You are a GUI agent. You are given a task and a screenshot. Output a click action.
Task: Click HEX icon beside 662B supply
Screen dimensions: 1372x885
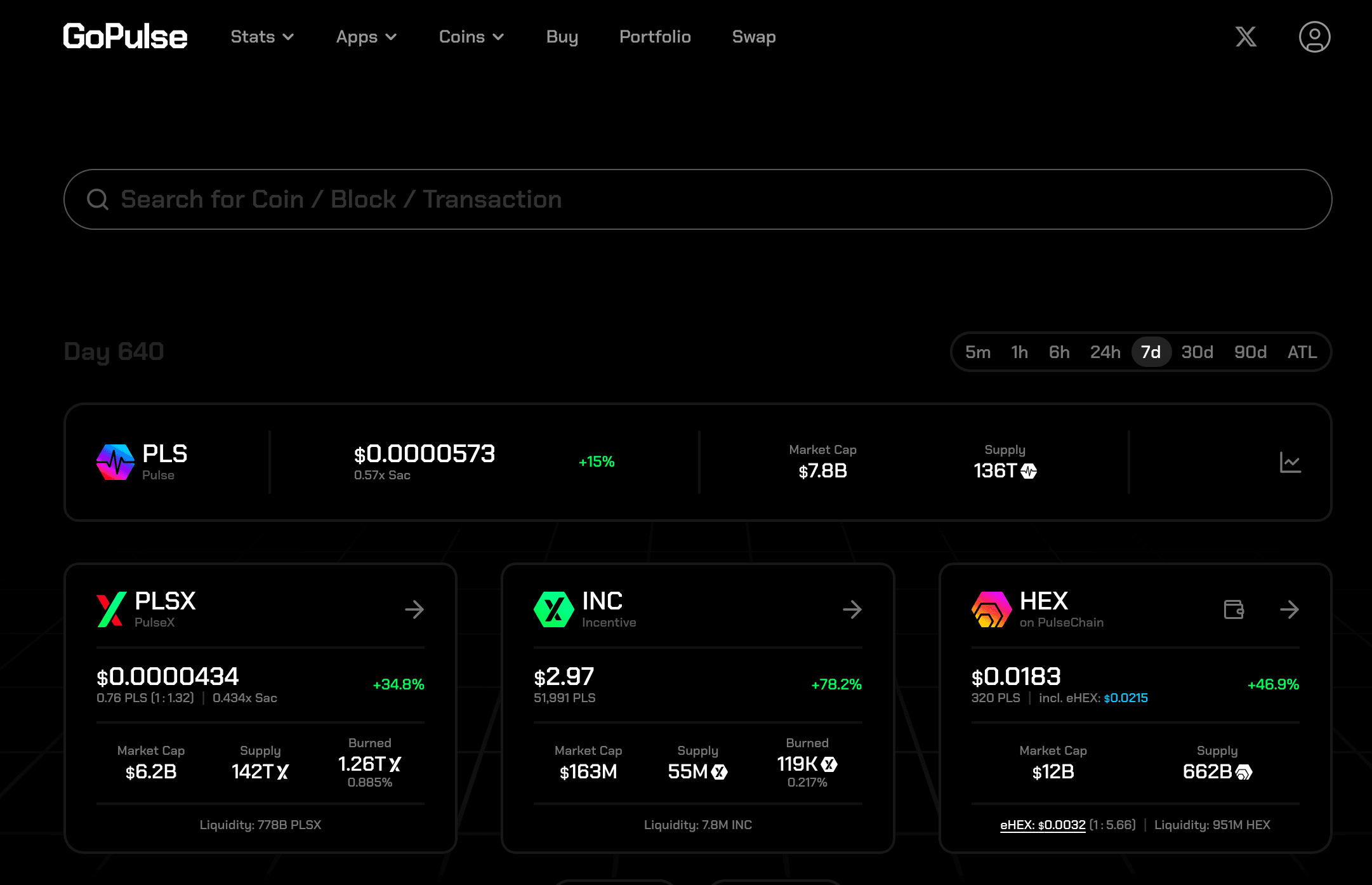(1244, 772)
